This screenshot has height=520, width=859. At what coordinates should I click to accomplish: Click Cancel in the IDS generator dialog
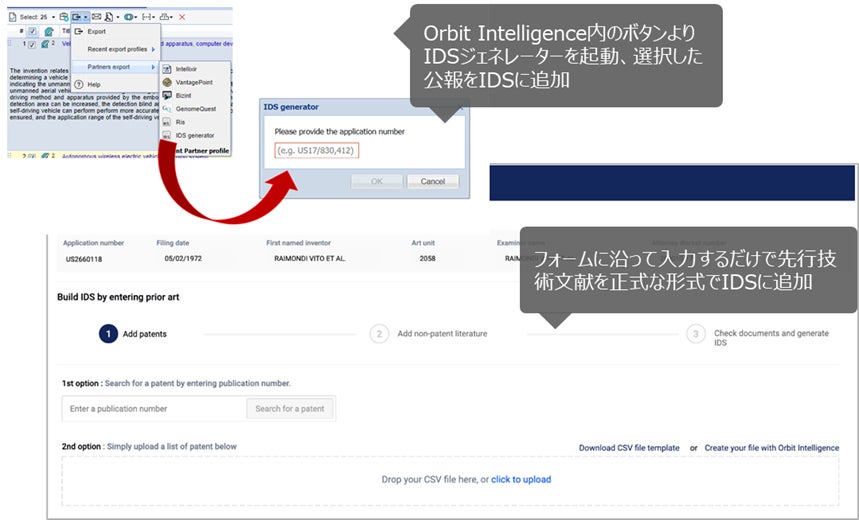point(433,181)
